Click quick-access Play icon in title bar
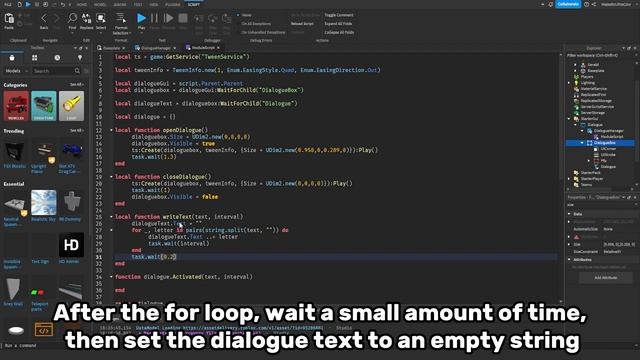 point(28,4)
